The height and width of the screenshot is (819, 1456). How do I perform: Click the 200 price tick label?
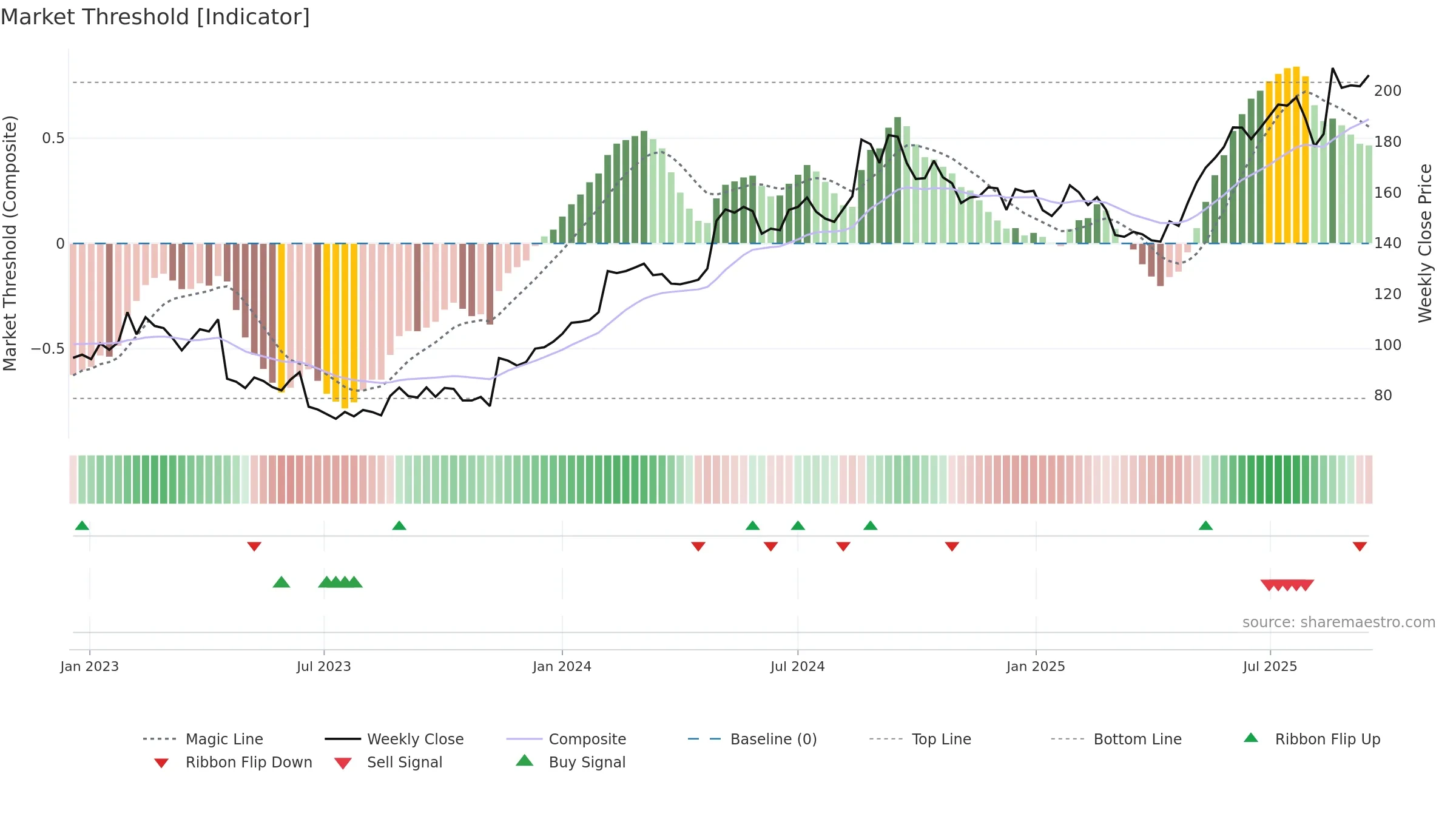click(x=1388, y=91)
